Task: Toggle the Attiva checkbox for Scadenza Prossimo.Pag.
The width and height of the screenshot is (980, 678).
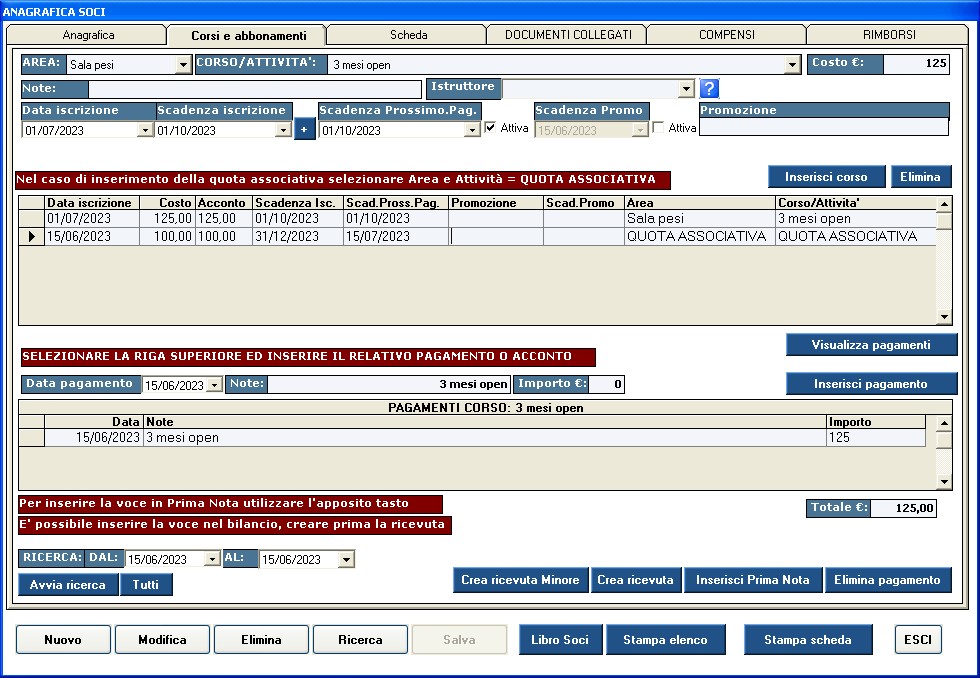Action: point(491,127)
